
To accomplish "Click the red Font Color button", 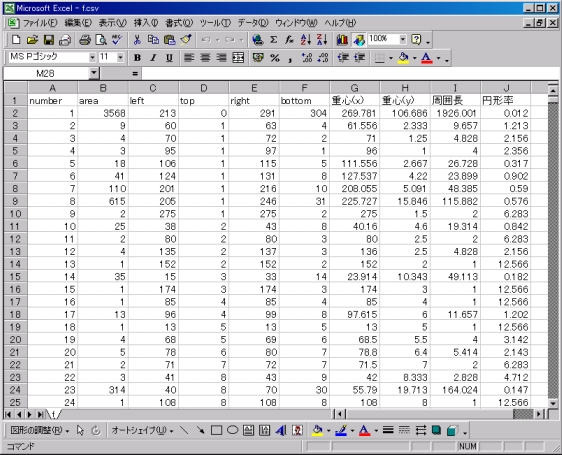I will tap(426, 58).
